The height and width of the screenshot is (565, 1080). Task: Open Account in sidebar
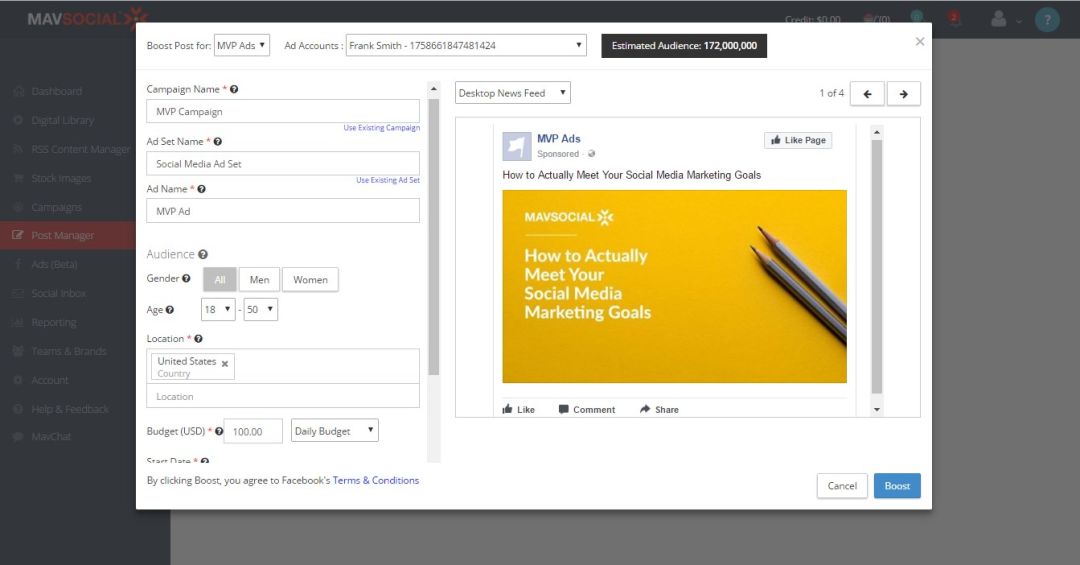[x=50, y=380]
